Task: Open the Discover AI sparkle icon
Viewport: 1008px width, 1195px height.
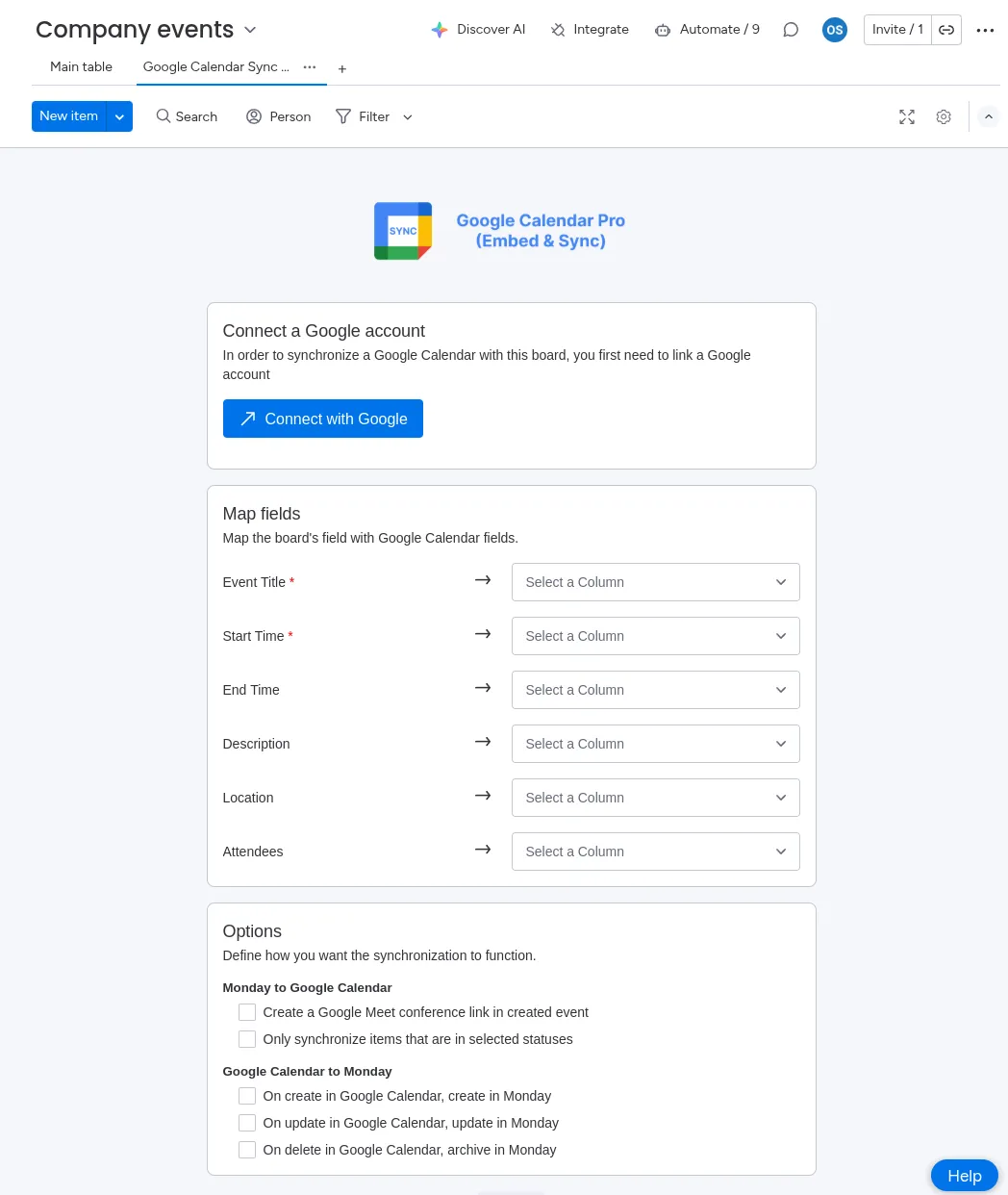Action: pyautogui.click(x=440, y=30)
